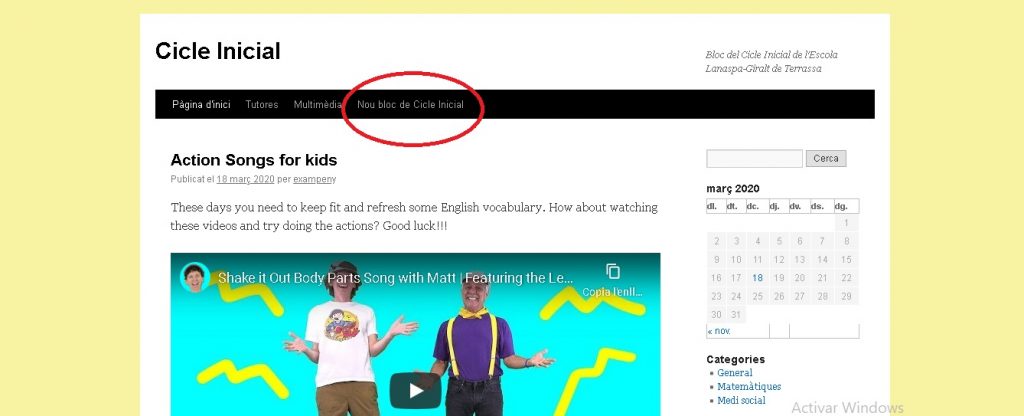Click the video title text
This screenshot has width=1024, height=416.
[396, 278]
